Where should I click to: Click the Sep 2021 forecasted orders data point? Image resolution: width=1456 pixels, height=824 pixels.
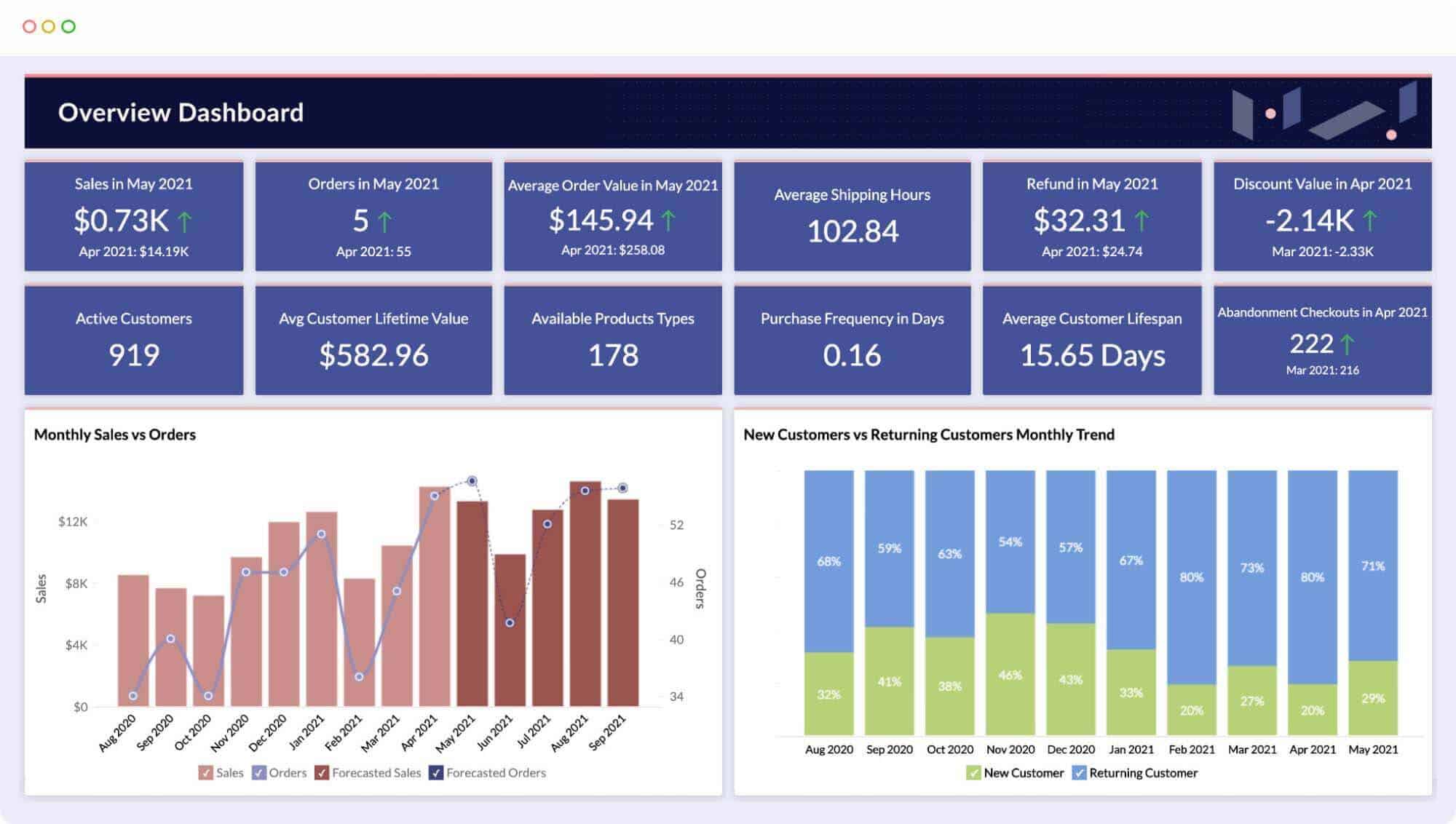[x=623, y=488]
